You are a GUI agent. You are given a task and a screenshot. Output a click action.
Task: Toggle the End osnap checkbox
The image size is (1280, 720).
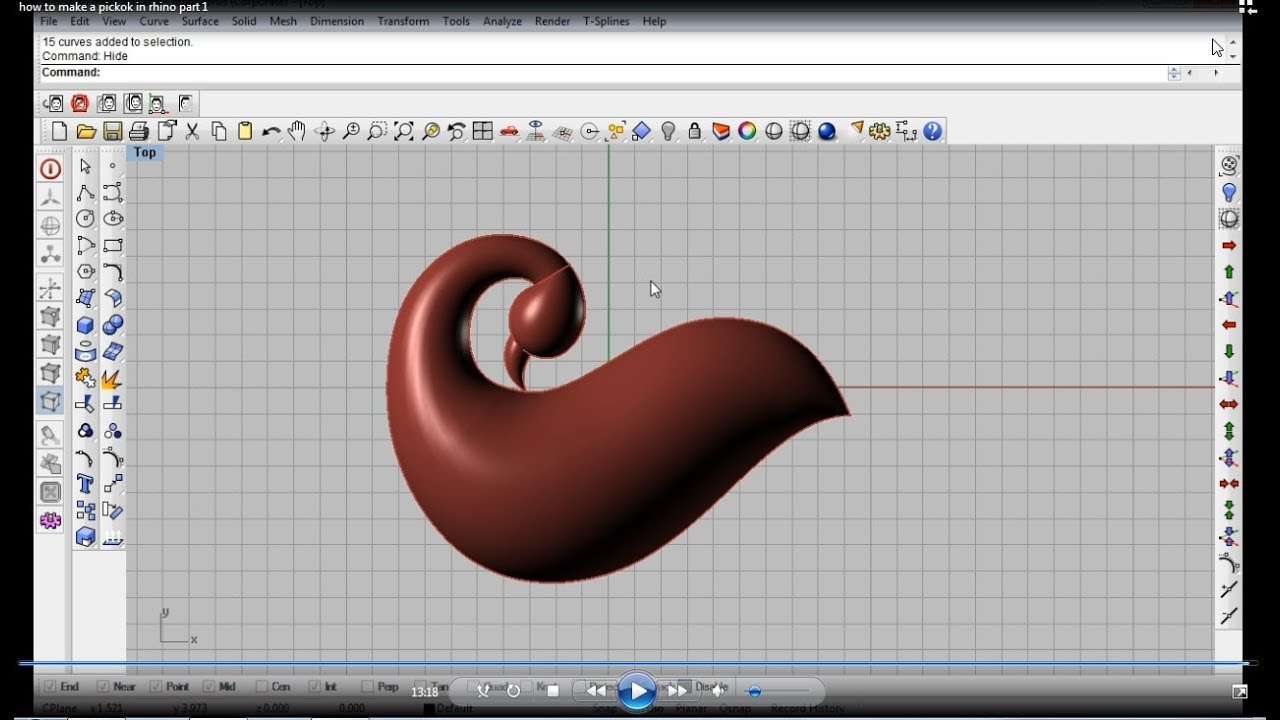coord(48,687)
